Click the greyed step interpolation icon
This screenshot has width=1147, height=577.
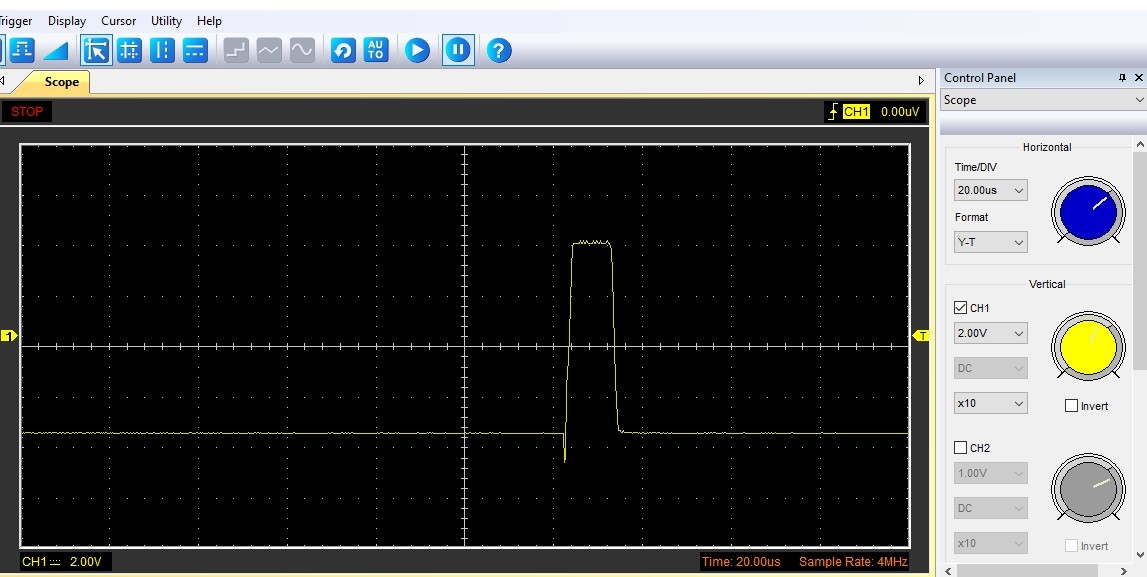(x=236, y=50)
